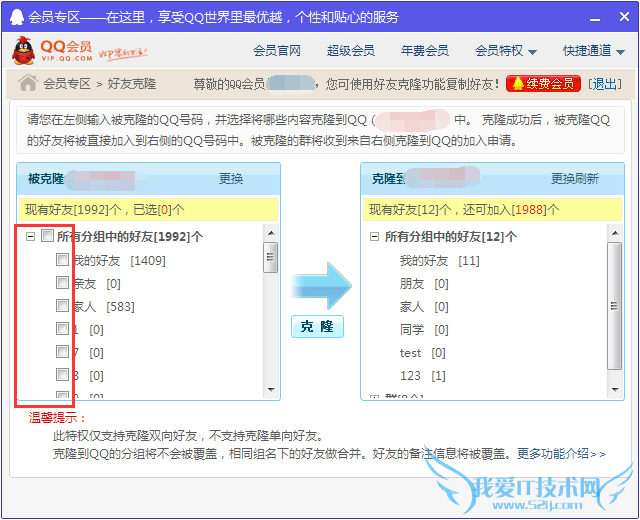Close the 会员专区 window

[x=624, y=17]
